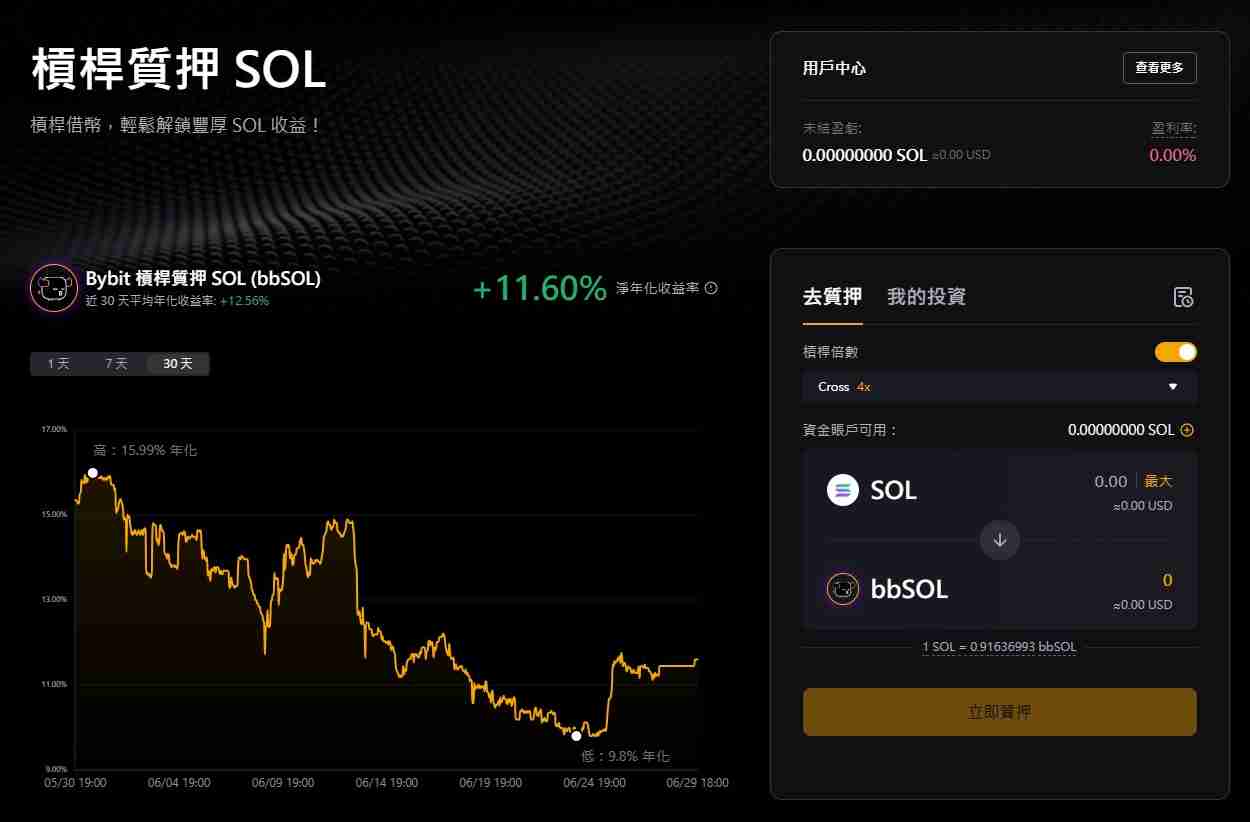
Task: Click the 查看更多 button in 用戶中心
Action: (x=1160, y=68)
